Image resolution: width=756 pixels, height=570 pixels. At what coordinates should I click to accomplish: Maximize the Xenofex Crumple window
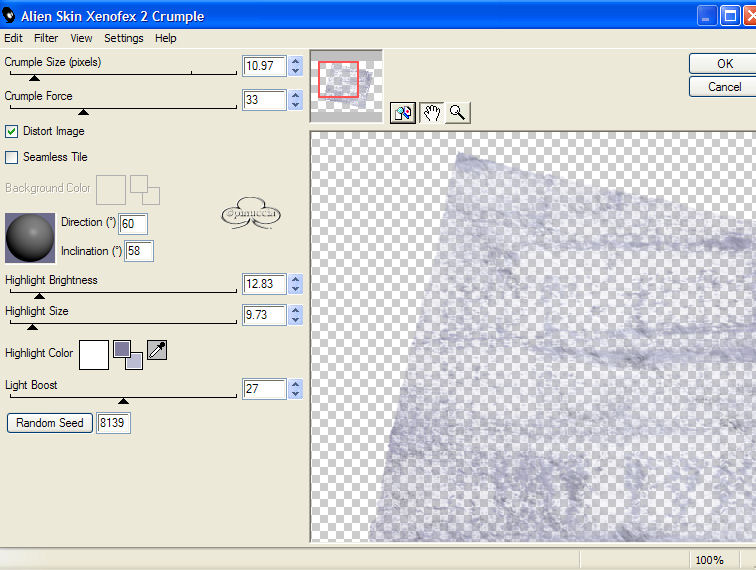tap(730, 16)
